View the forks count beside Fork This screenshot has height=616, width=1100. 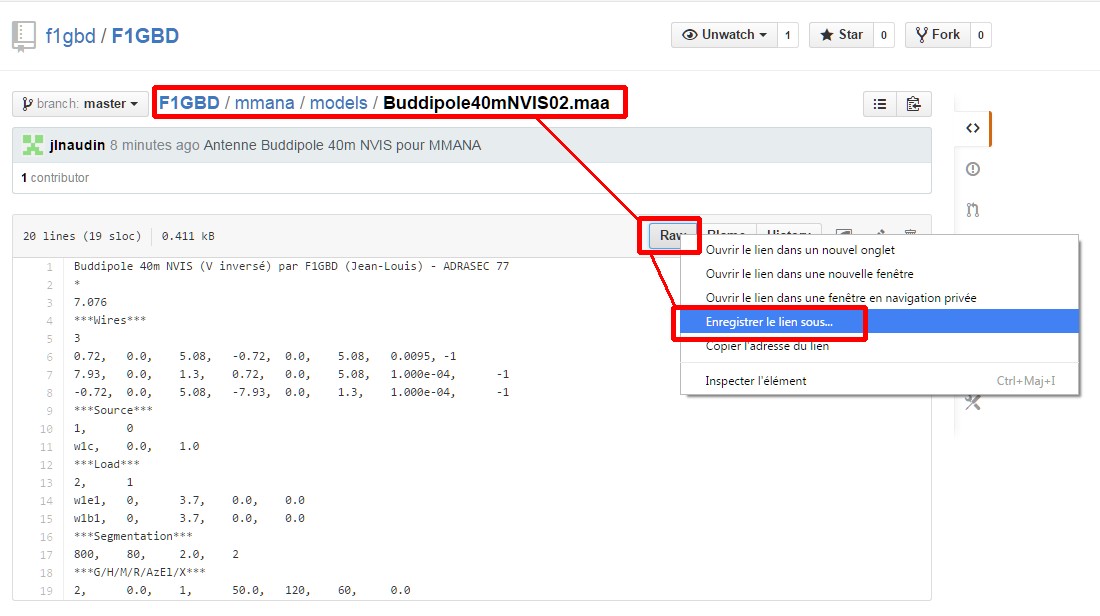981,34
